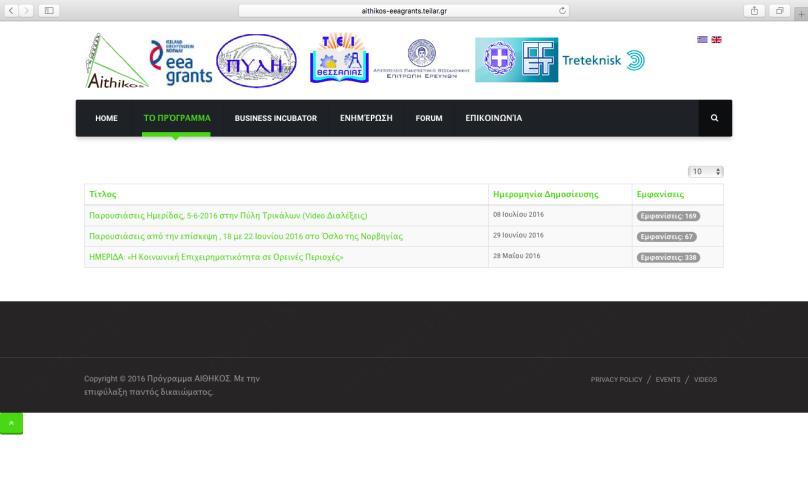
Task: Click the Safari forward arrow button
Action: point(26,10)
